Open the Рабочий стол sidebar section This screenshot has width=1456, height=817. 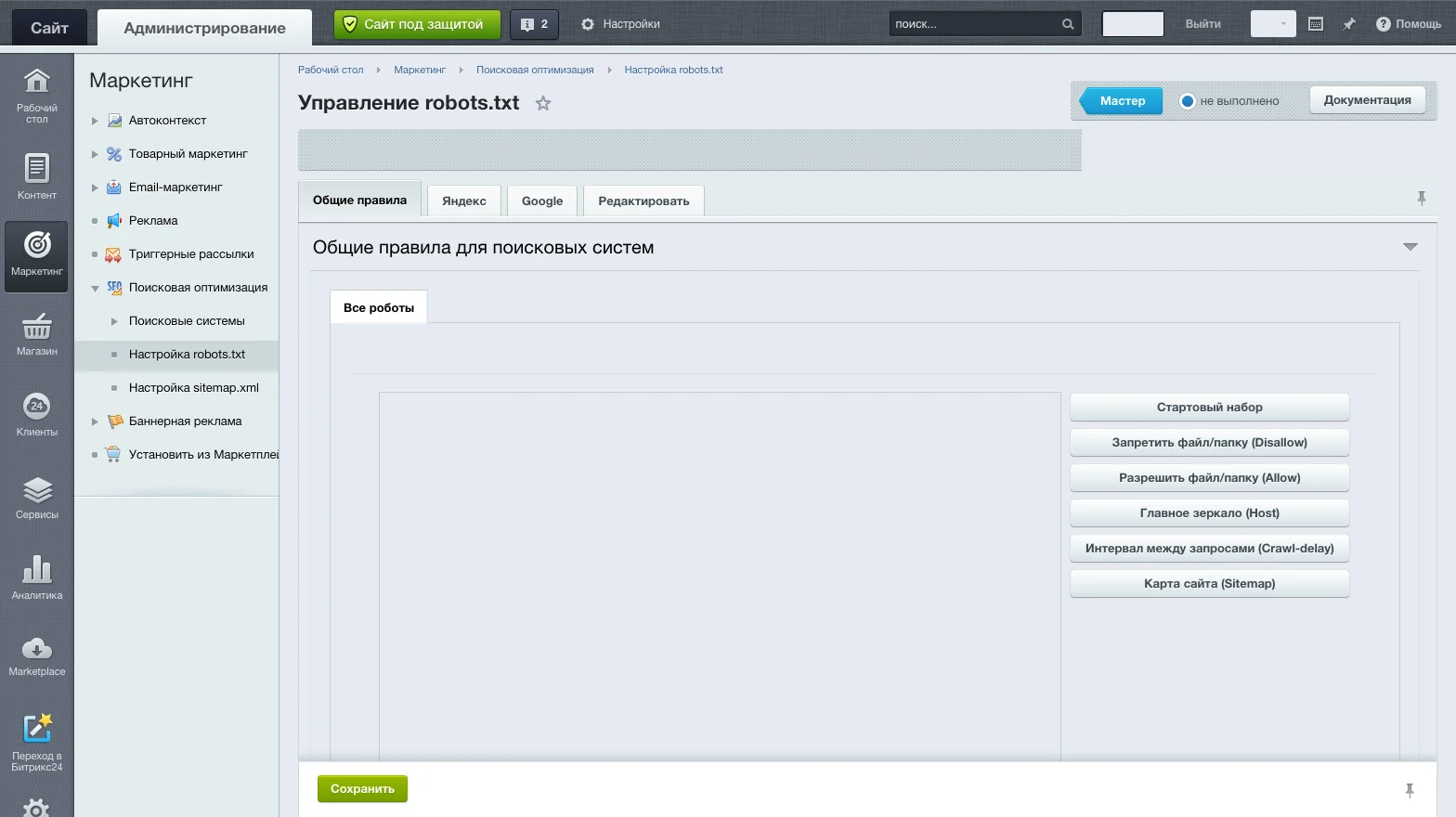point(36,96)
